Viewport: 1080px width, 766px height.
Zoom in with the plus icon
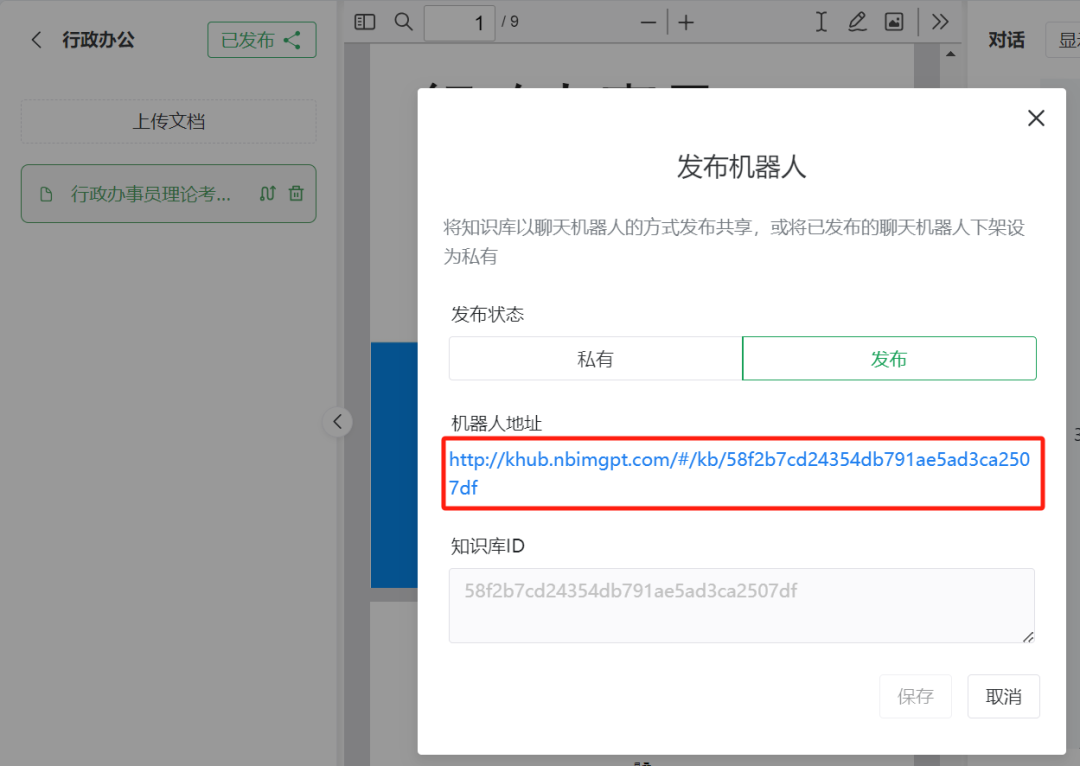coord(686,23)
